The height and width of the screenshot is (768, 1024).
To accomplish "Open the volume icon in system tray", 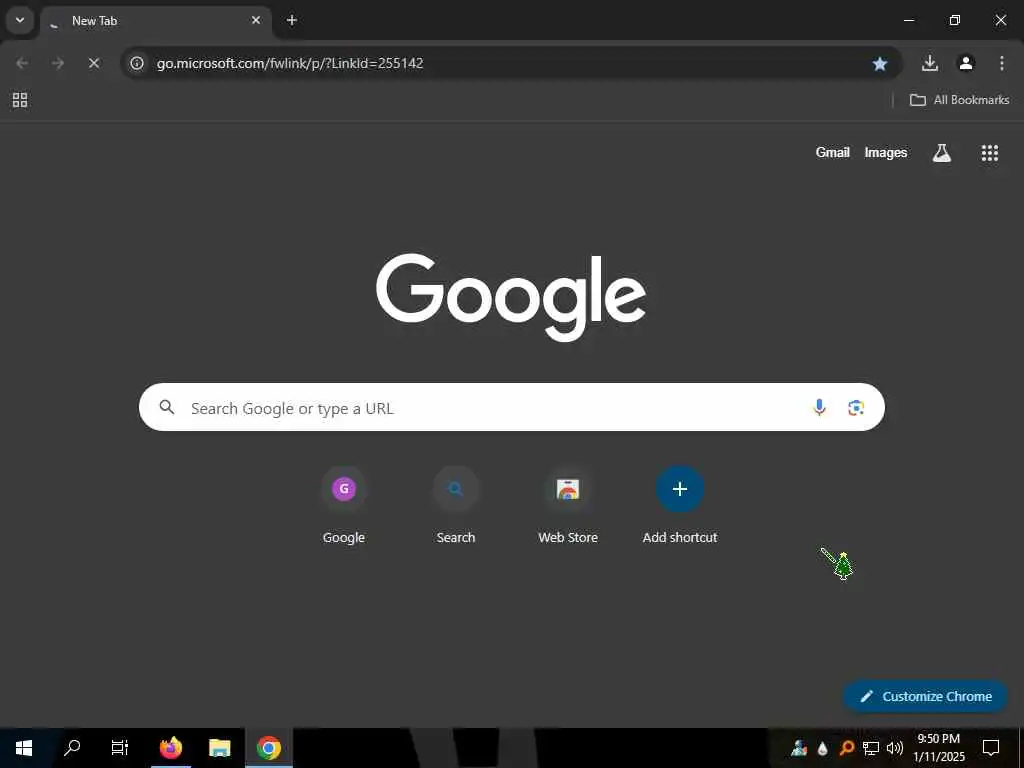I will (x=895, y=748).
